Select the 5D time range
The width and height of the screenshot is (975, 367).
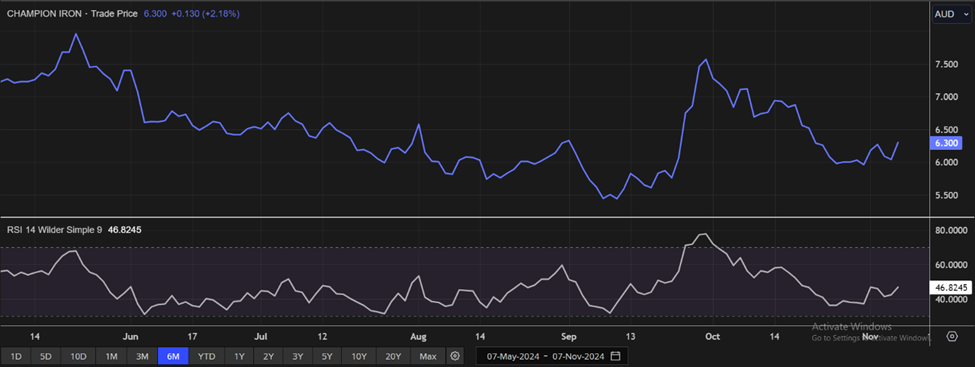point(47,356)
